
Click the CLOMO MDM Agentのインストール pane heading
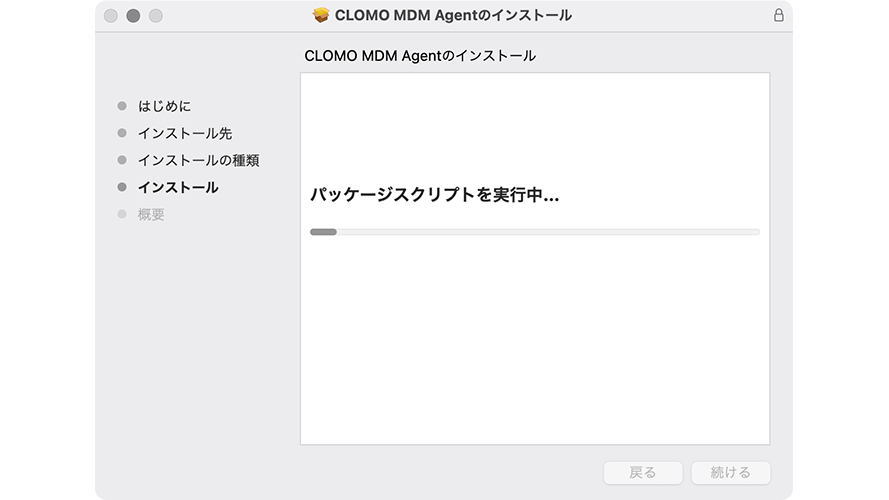420,56
